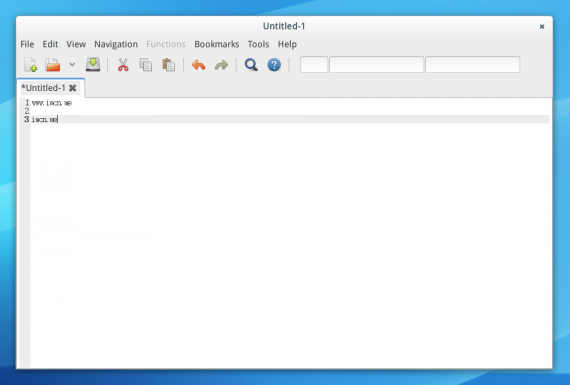Open the File menu
Image resolution: width=570 pixels, height=385 pixels.
[27, 44]
